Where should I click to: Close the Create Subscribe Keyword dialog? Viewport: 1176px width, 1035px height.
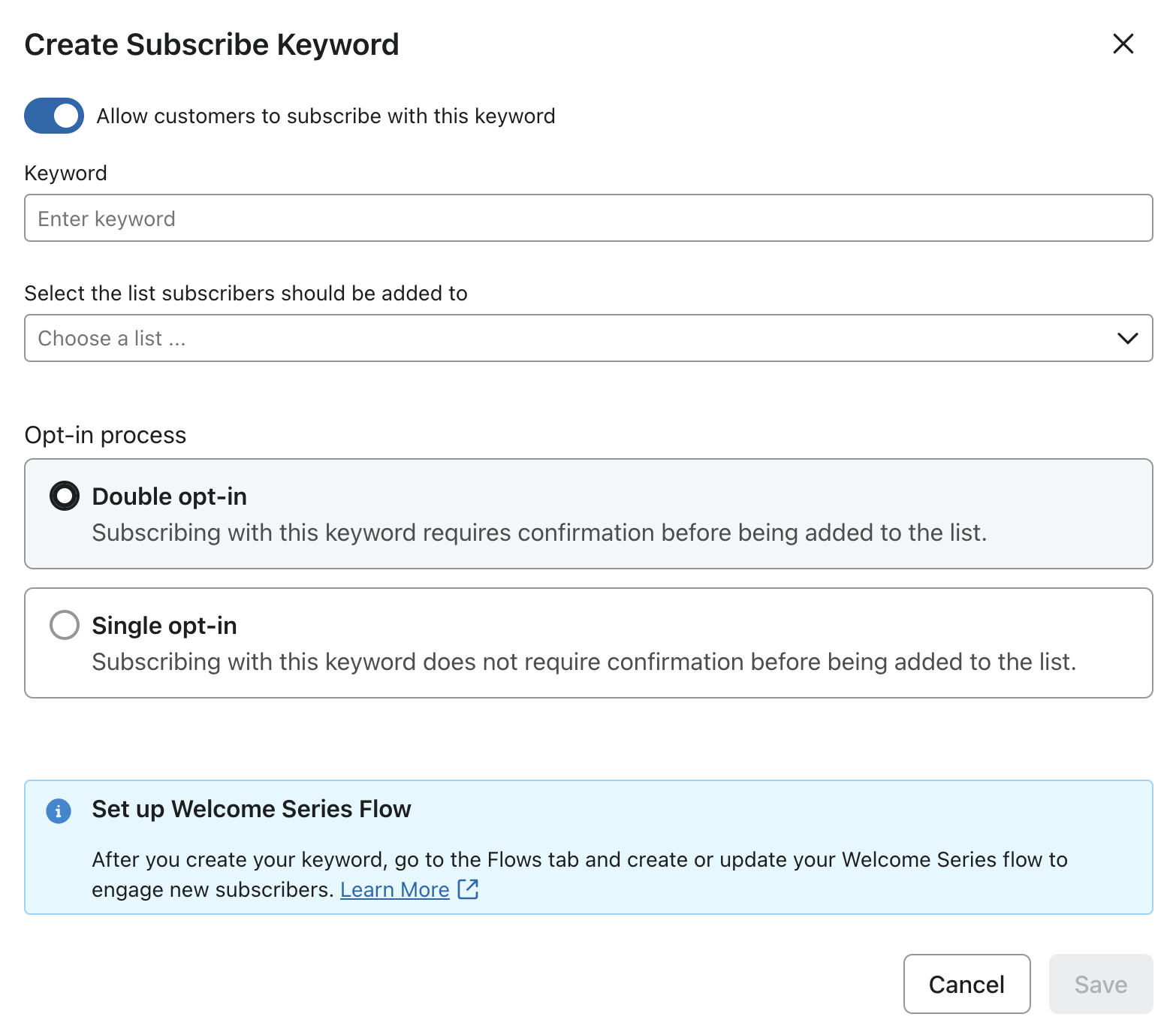click(1123, 44)
